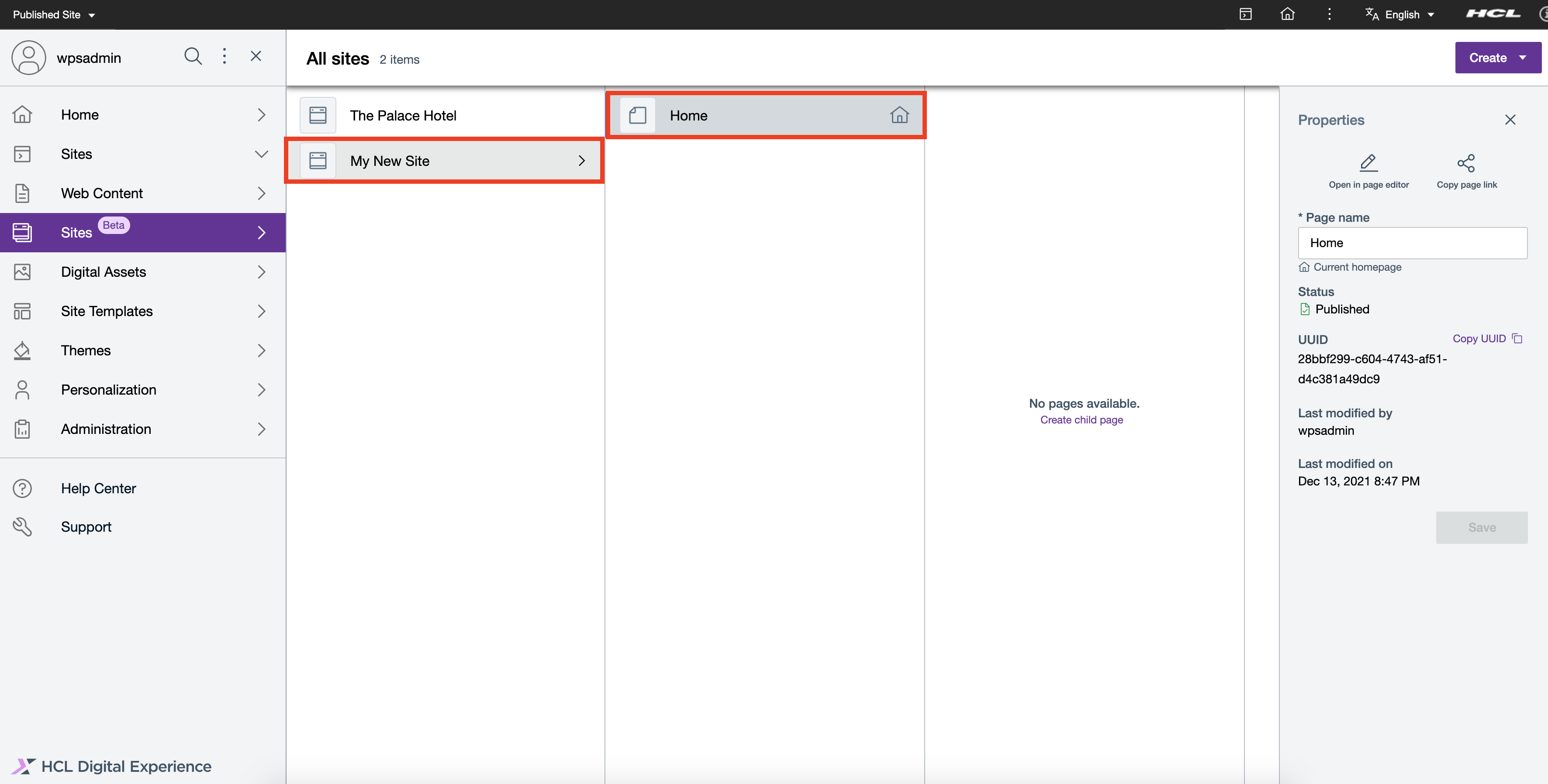This screenshot has height=784, width=1548.
Task: Click the grayed Save button
Action: pyautogui.click(x=1481, y=527)
